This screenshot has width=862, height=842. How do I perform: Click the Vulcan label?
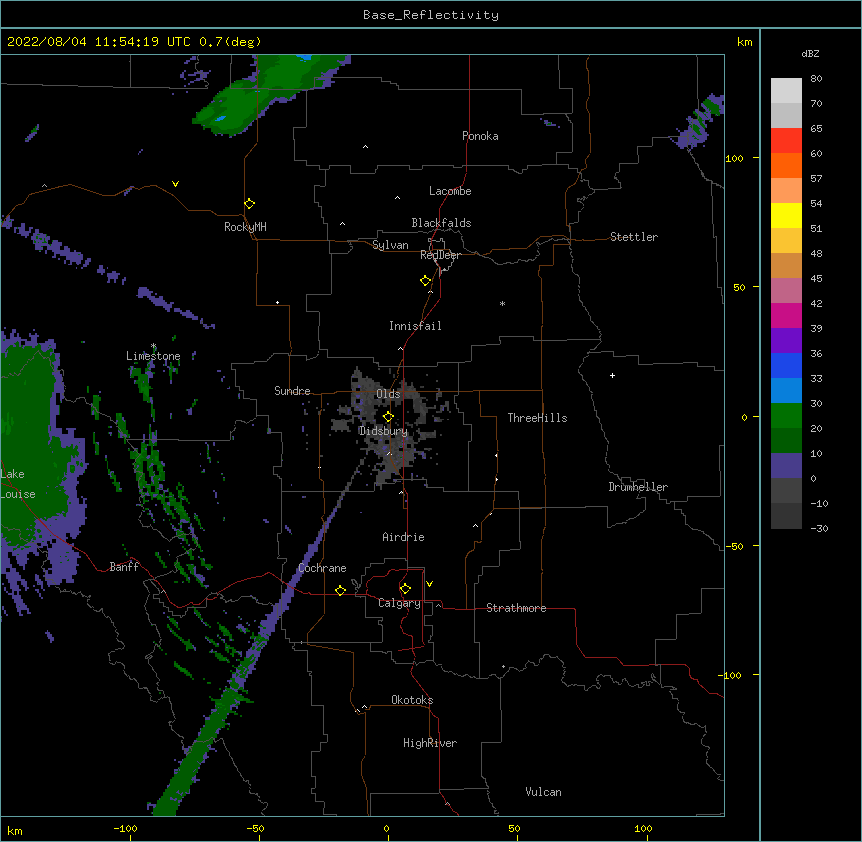[x=543, y=792]
